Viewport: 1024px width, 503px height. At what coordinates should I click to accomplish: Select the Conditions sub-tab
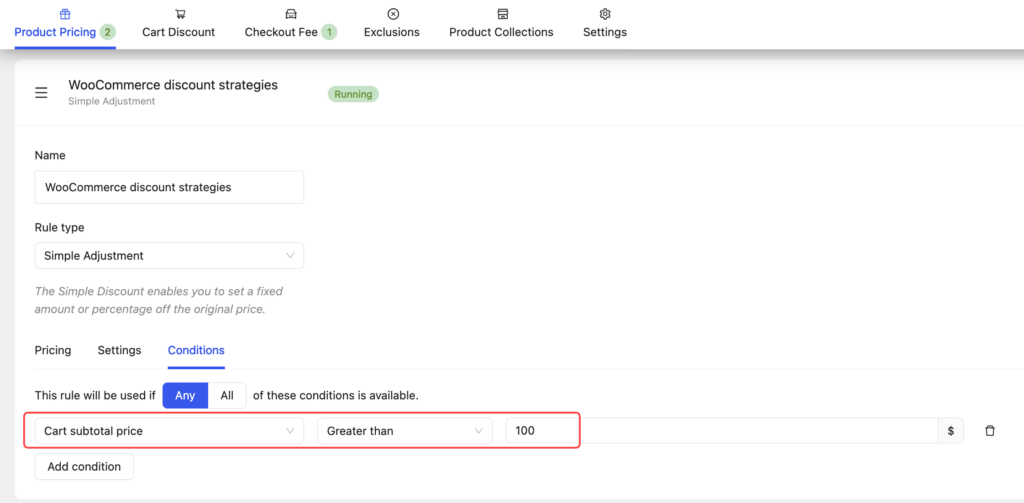pyautogui.click(x=196, y=350)
